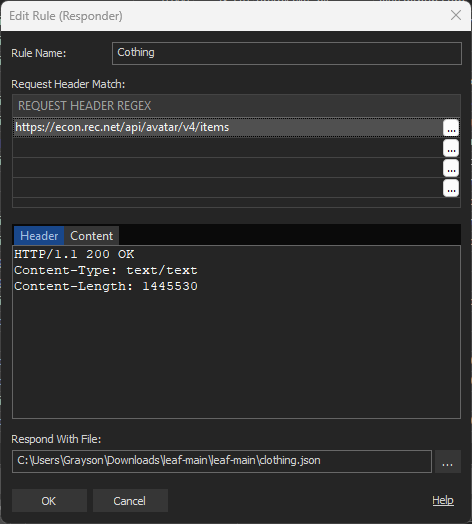Focus the Rule Name field containing Cothing

pyautogui.click(x=287, y=53)
